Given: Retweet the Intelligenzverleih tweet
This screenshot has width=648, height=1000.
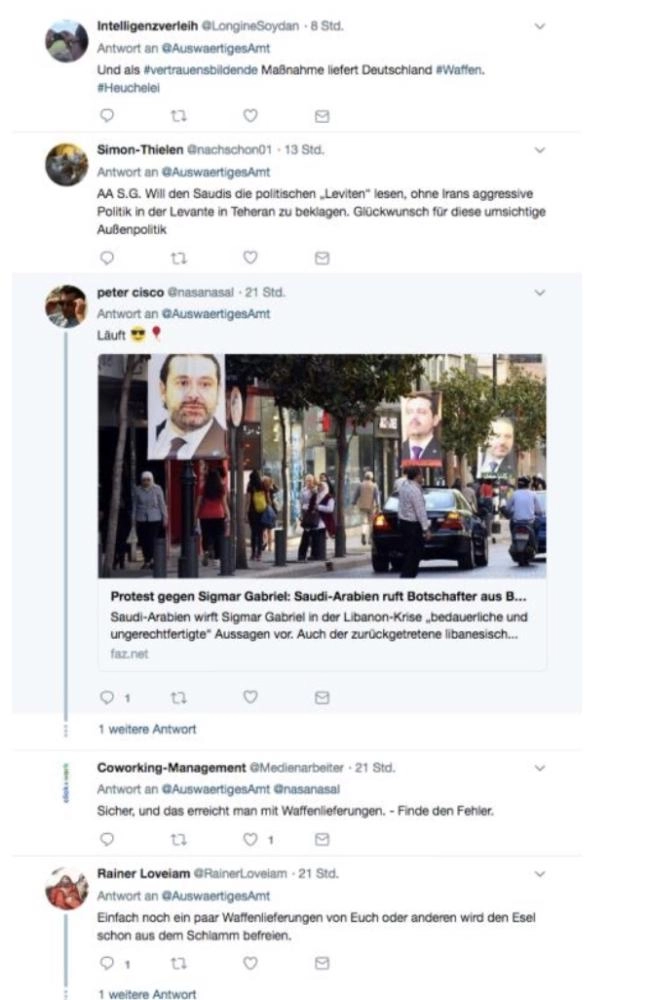Looking at the screenshot, I should coord(179,115).
